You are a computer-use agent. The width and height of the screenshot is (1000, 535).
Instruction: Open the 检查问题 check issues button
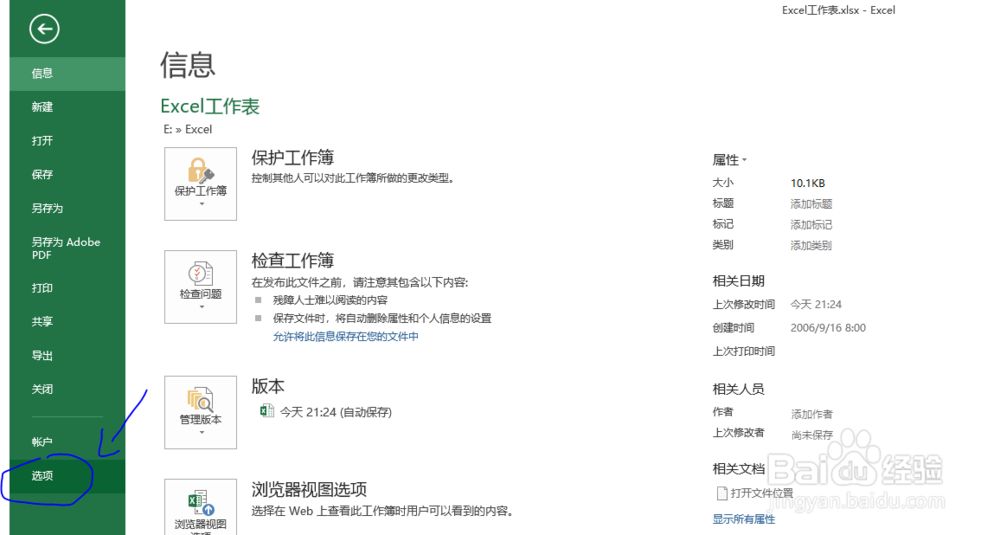200,287
